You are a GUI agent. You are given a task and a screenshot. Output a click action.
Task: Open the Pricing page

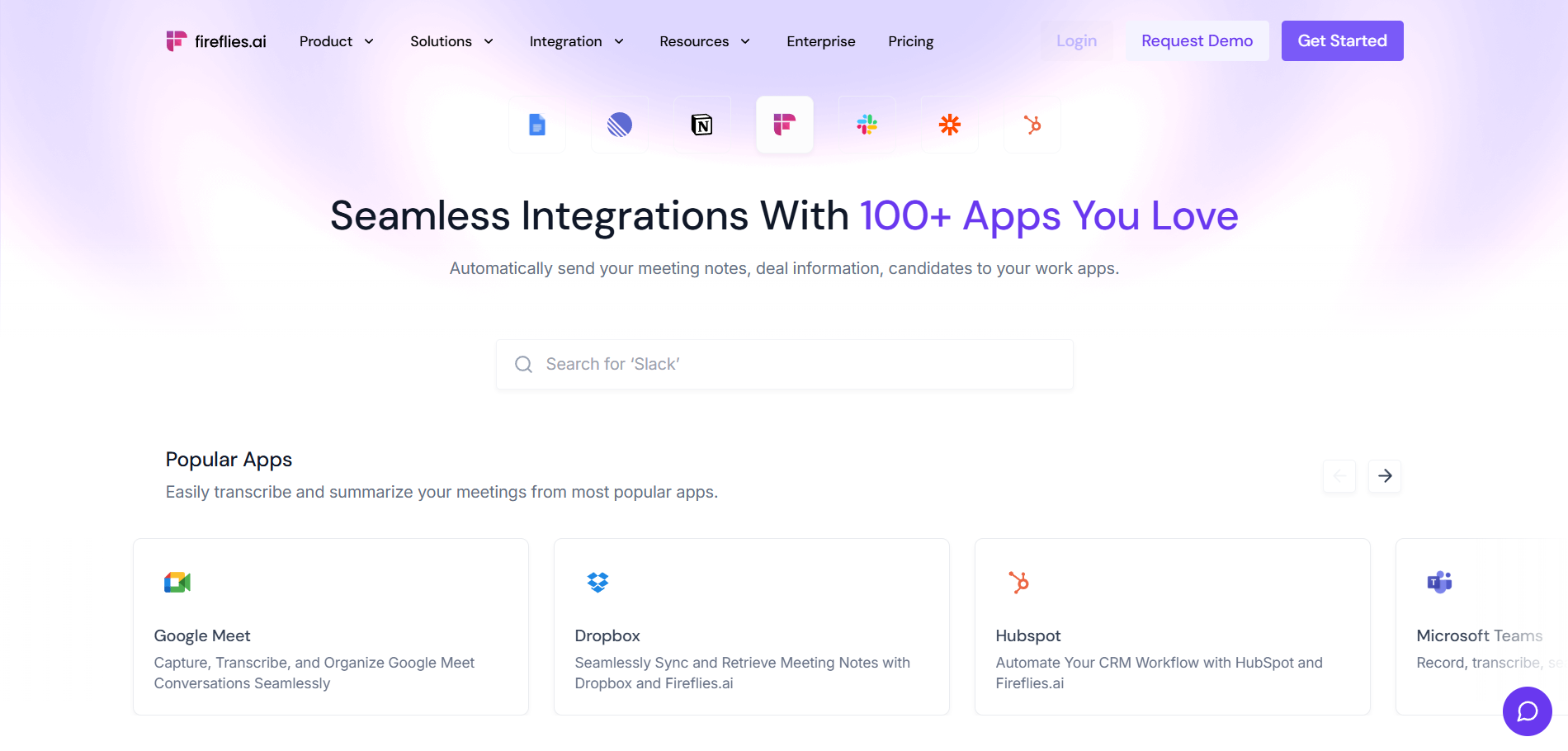(x=911, y=41)
